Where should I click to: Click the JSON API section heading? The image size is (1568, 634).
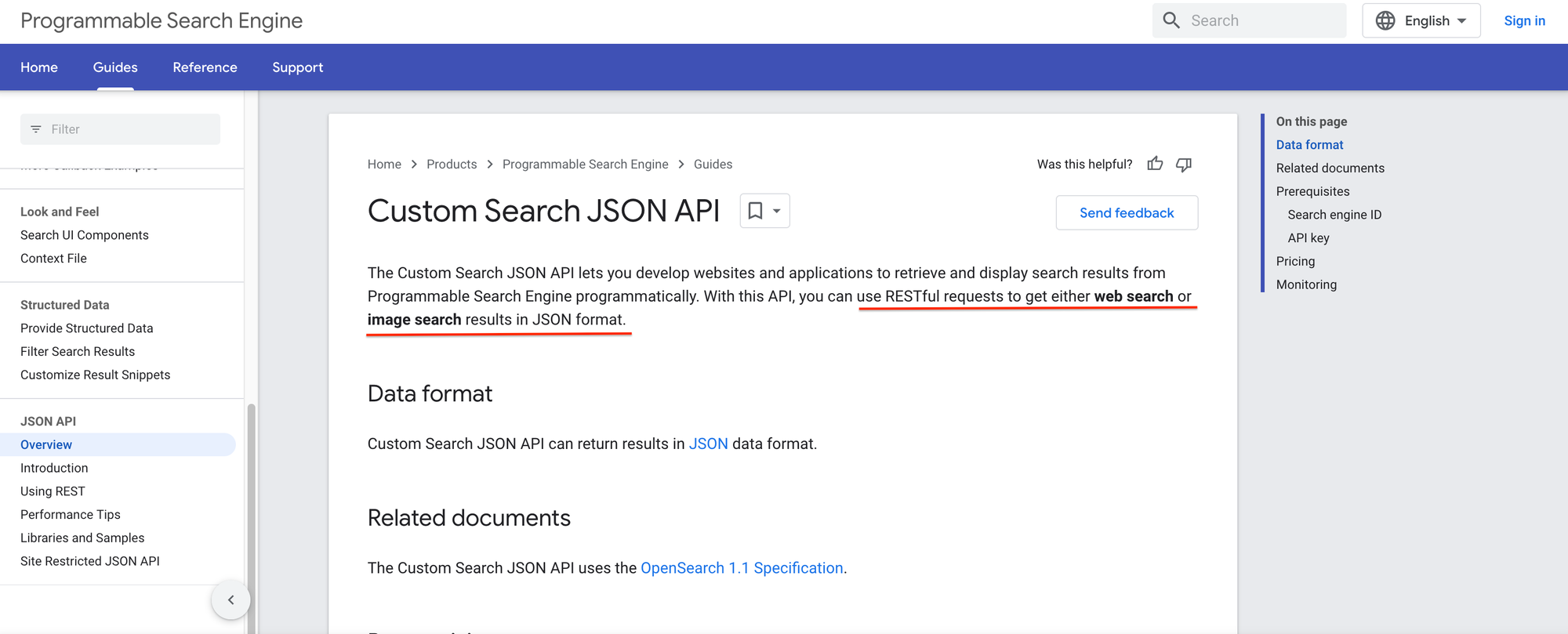(x=48, y=421)
